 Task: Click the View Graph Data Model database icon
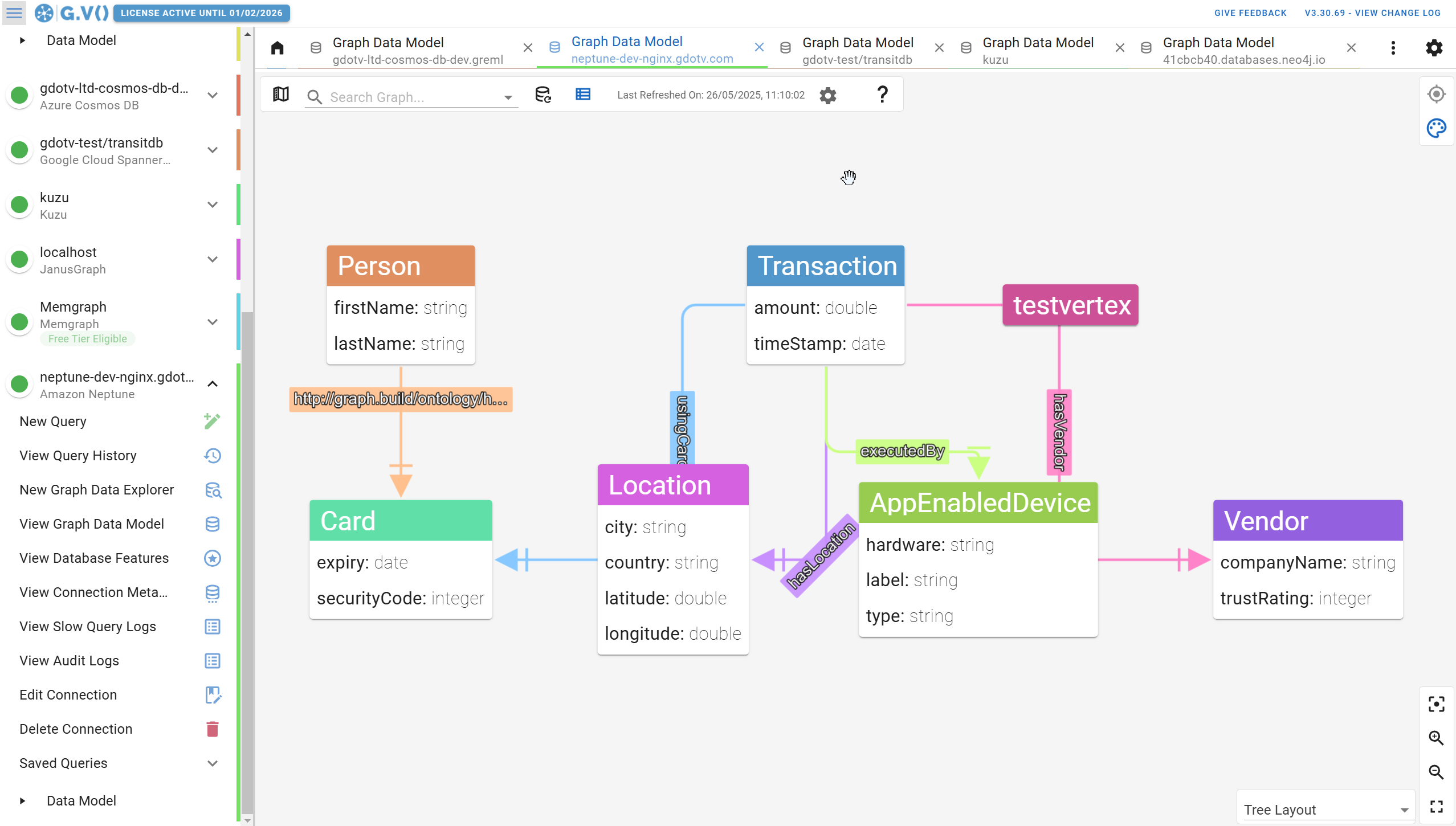click(212, 524)
